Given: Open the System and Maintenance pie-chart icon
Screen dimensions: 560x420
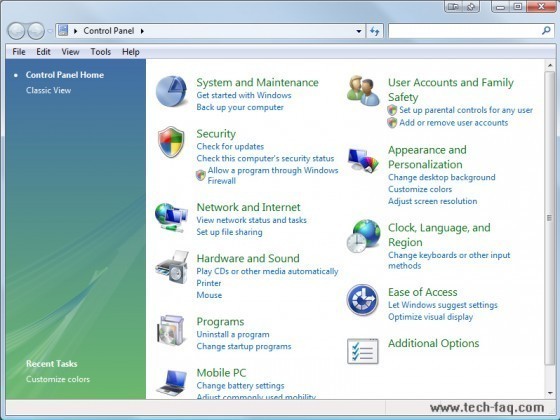Looking at the screenshot, I should (171, 91).
